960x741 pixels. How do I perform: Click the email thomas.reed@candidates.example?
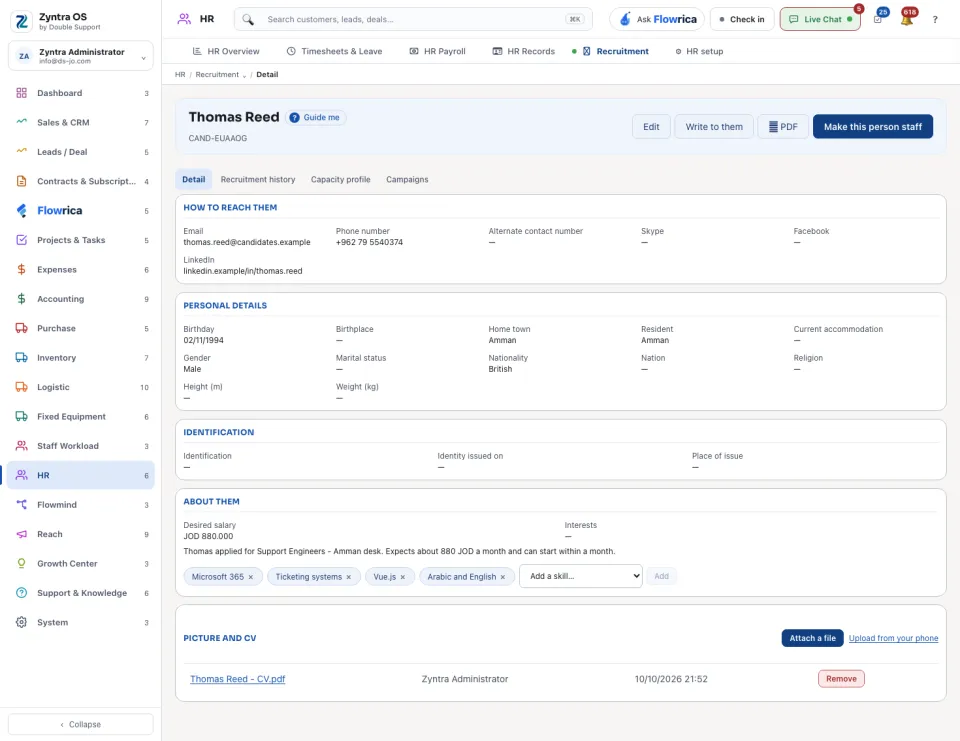click(247, 243)
